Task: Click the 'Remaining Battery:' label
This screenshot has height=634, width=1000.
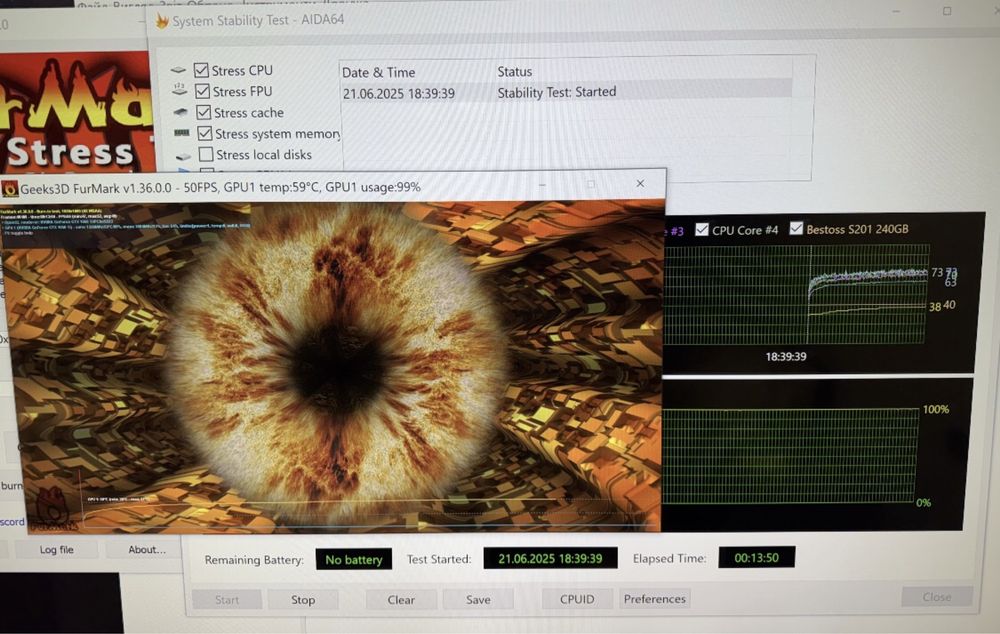Action: pos(254,559)
